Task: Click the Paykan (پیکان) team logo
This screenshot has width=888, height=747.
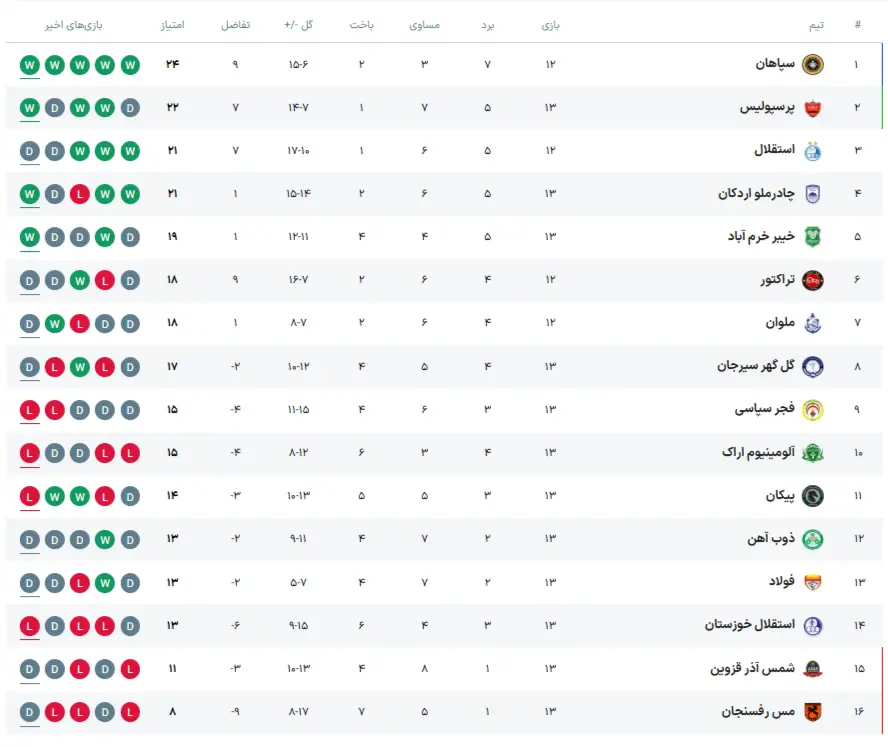Action: [x=812, y=496]
